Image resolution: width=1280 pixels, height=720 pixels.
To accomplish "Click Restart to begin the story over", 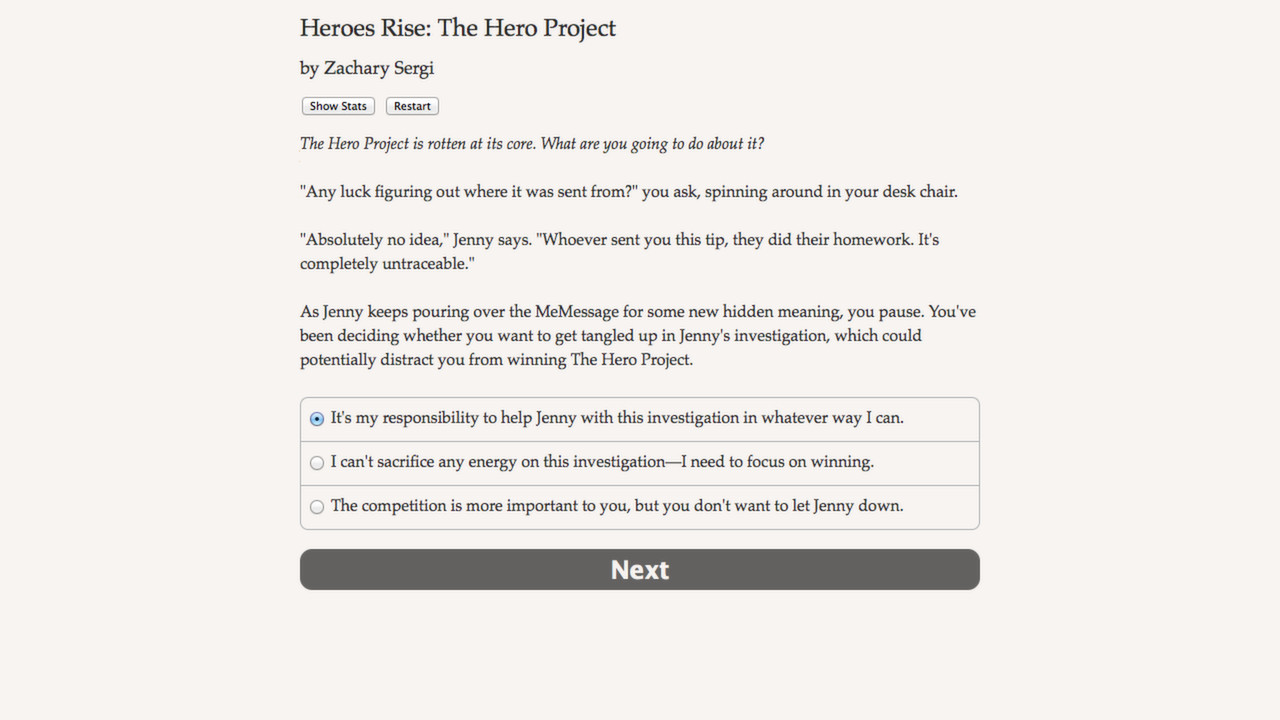I will coord(411,105).
